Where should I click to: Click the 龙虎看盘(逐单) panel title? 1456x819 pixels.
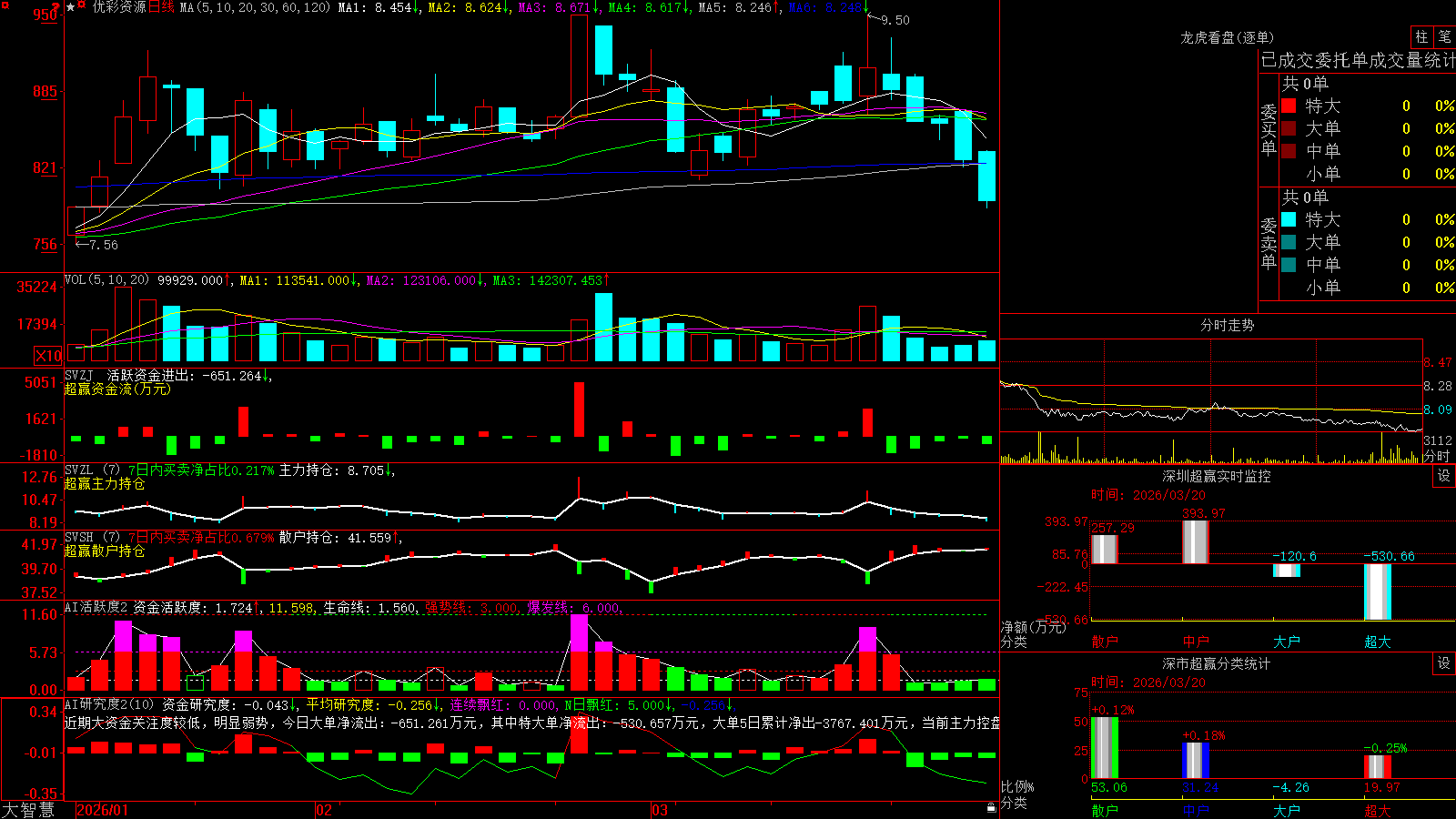[1227, 37]
